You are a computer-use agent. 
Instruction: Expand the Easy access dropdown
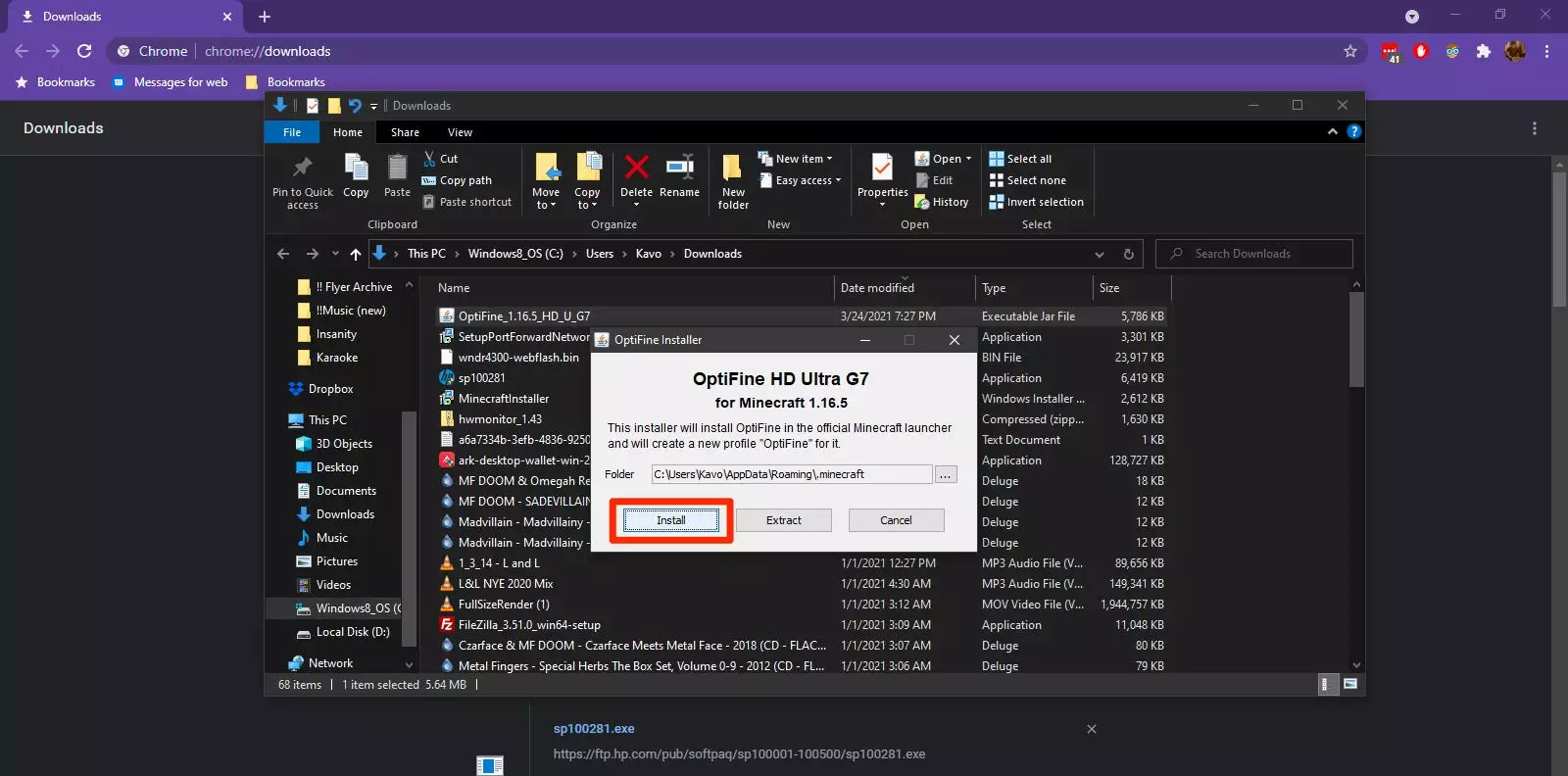click(808, 180)
